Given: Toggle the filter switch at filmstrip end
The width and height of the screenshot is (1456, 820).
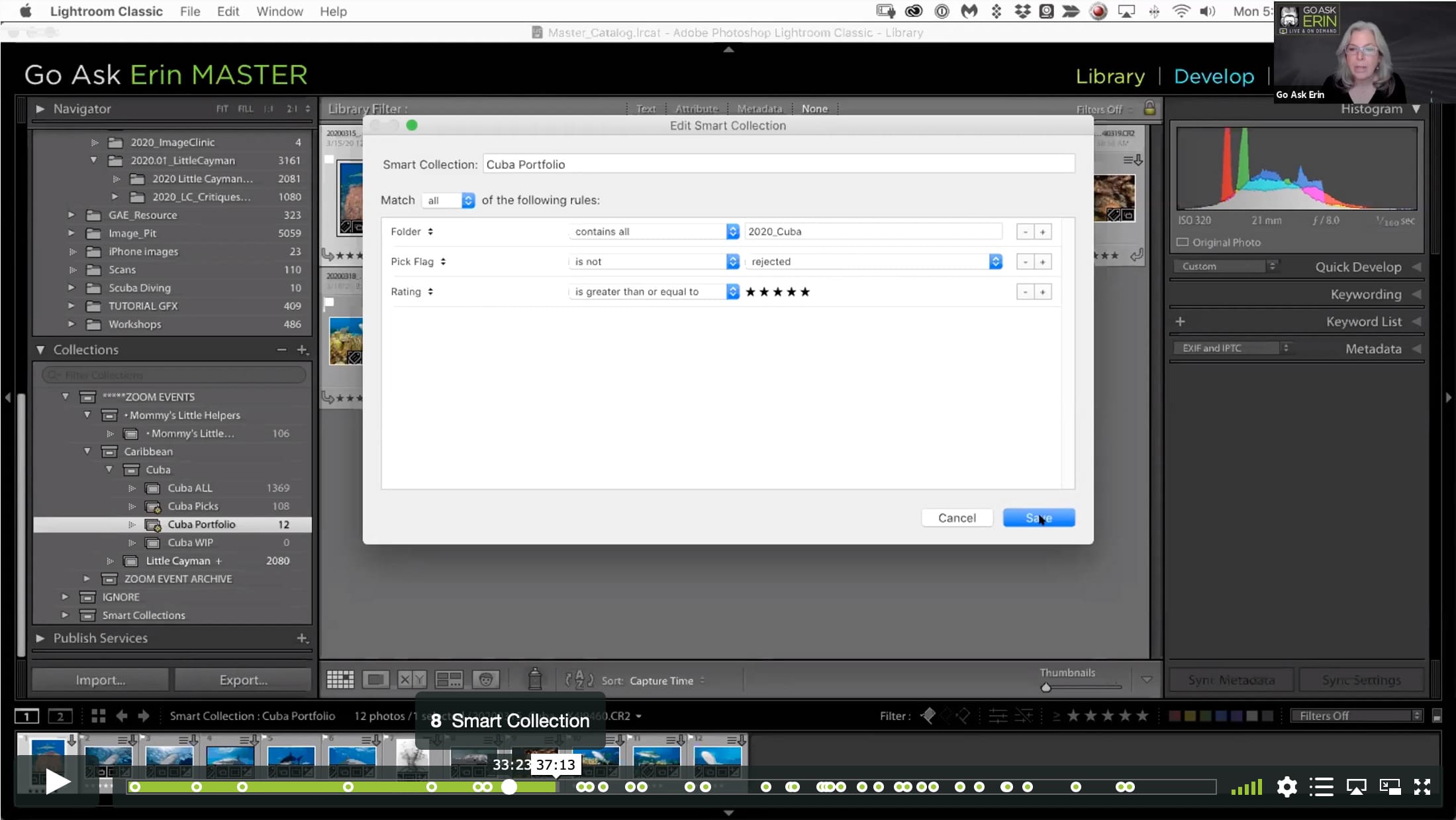Looking at the screenshot, I should pos(1436,716).
